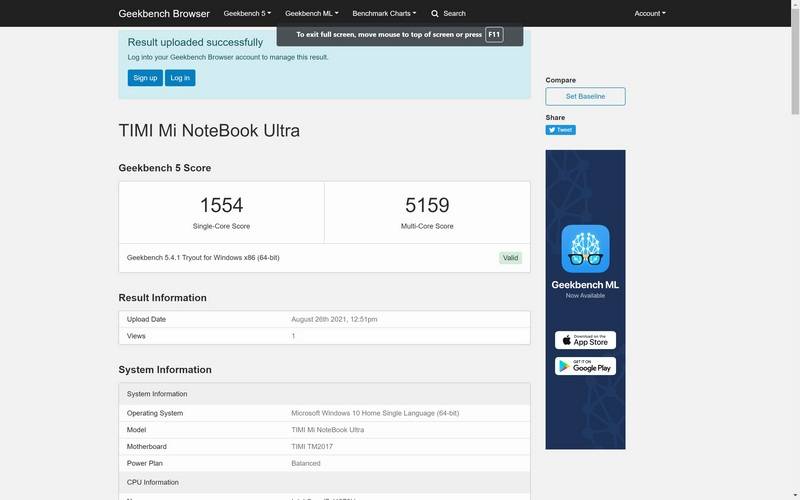Click the Geekbench ML app icon
Image resolution: width=800 pixels, height=500 pixels.
585,249
